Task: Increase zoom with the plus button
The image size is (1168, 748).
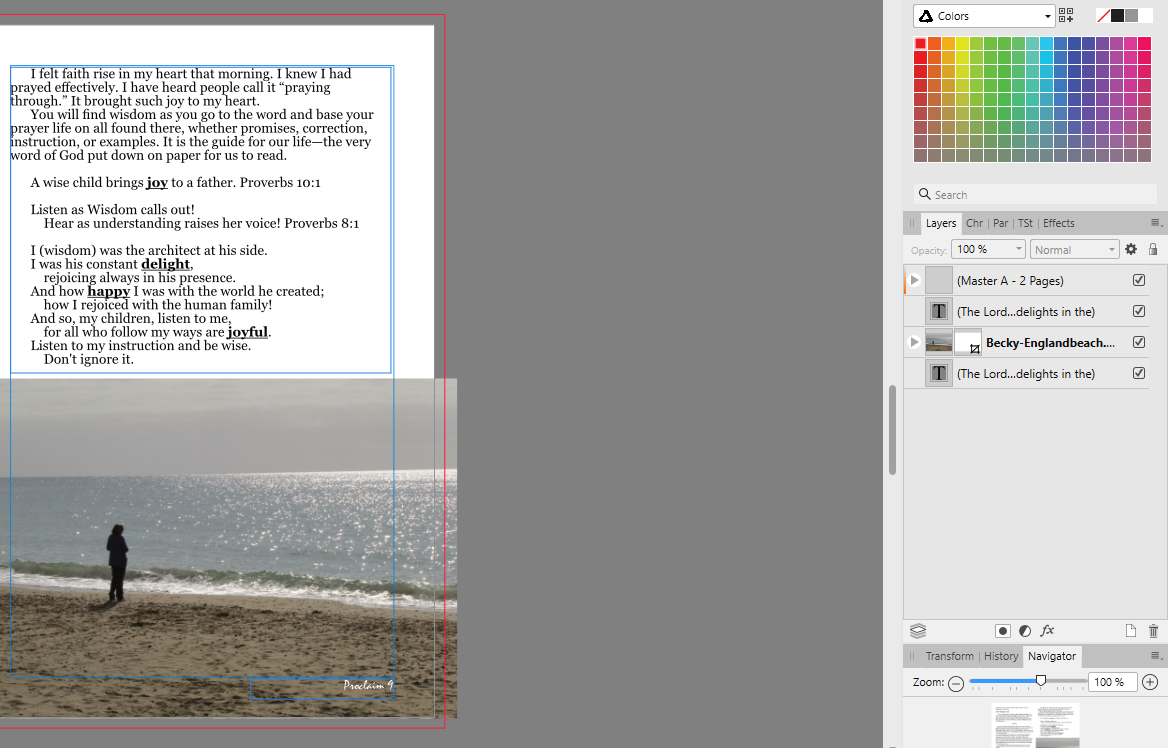Action: coord(1149,682)
